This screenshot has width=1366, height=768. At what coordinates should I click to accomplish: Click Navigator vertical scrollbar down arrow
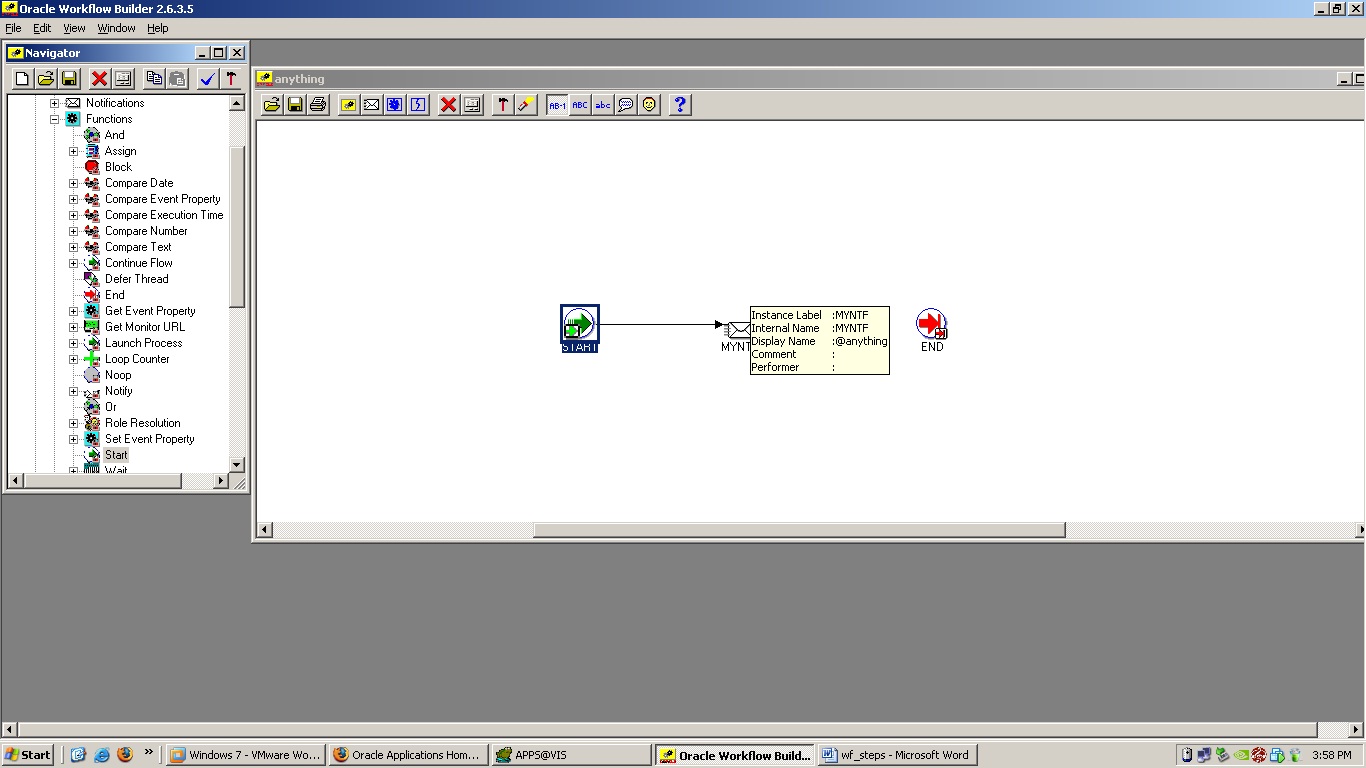click(x=237, y=465)
